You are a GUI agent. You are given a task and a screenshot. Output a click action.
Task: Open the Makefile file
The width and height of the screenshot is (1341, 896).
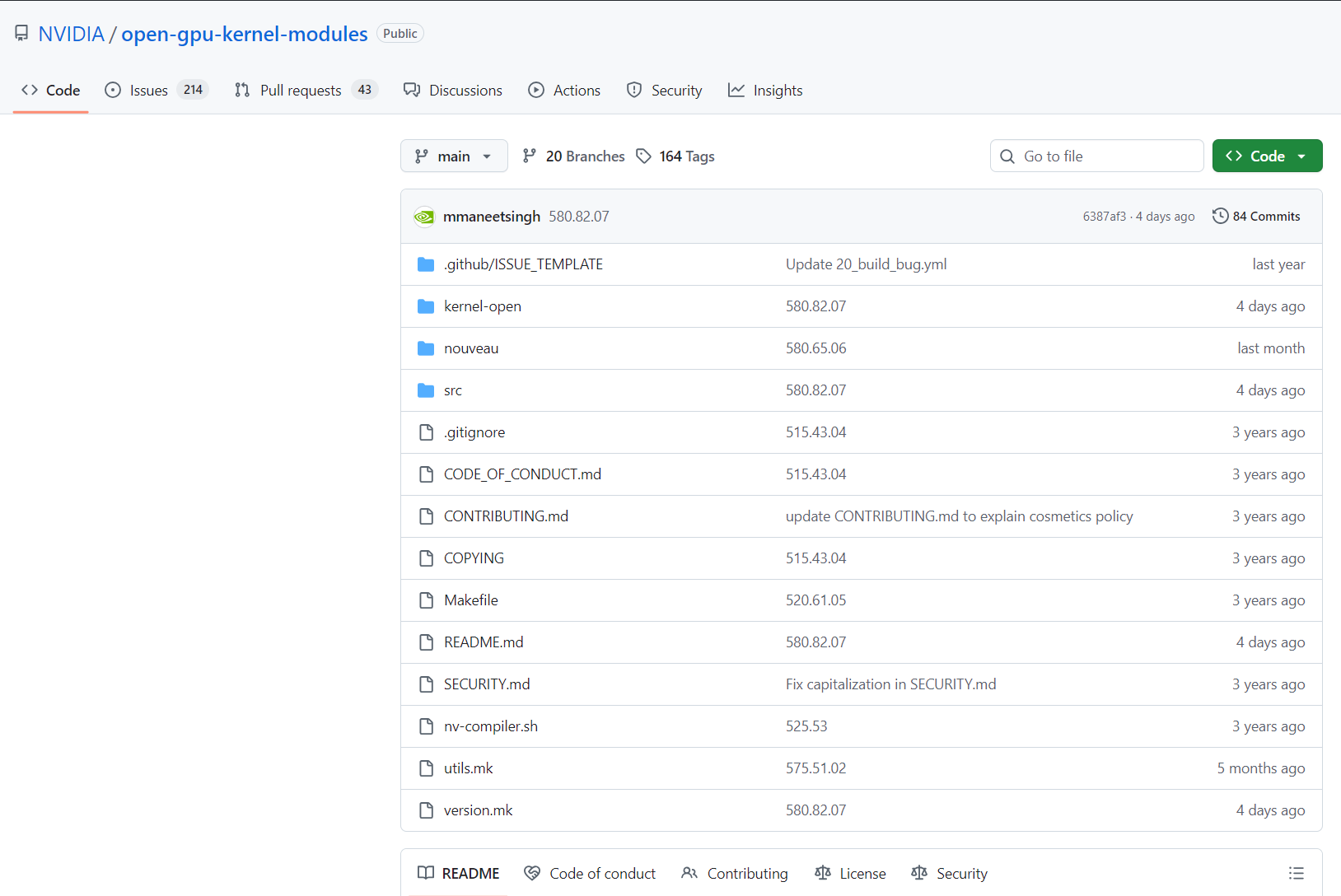tap(471, 600)
